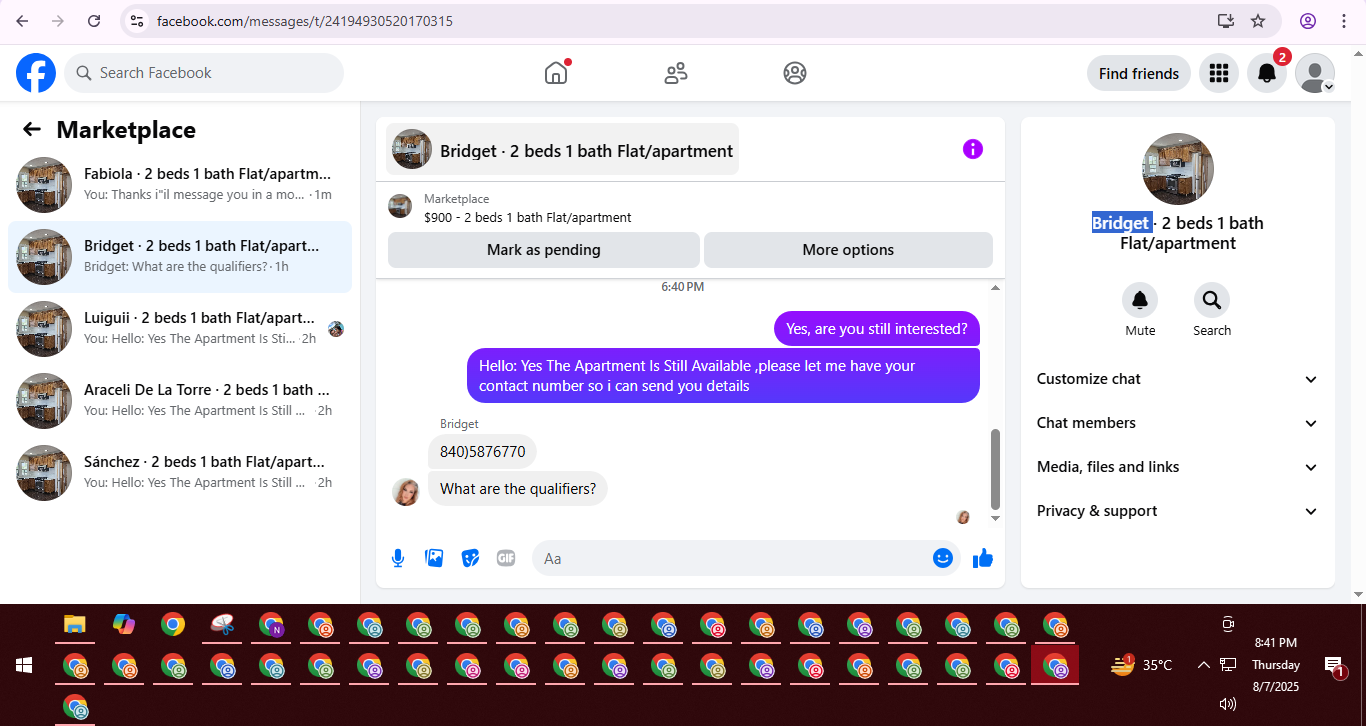Expand the Privacy & support section
1366x726 pixels.
1178,511
